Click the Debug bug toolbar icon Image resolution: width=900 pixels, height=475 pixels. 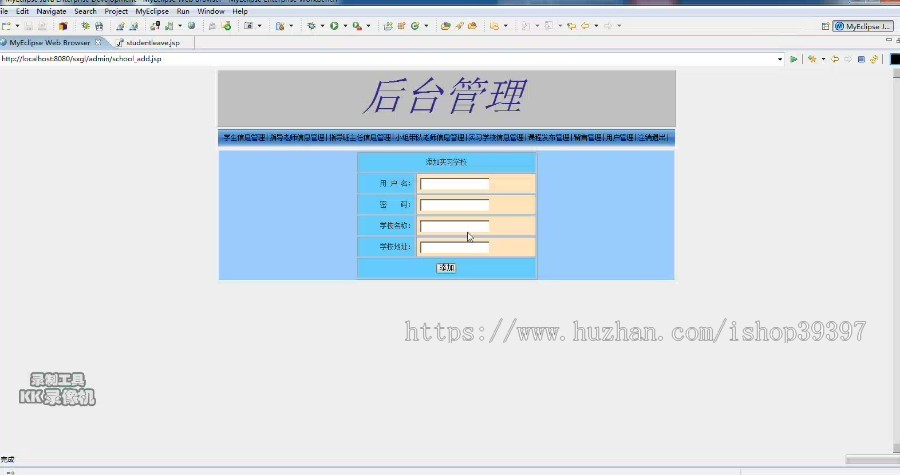pyautogui.click(x=311, y=26)
